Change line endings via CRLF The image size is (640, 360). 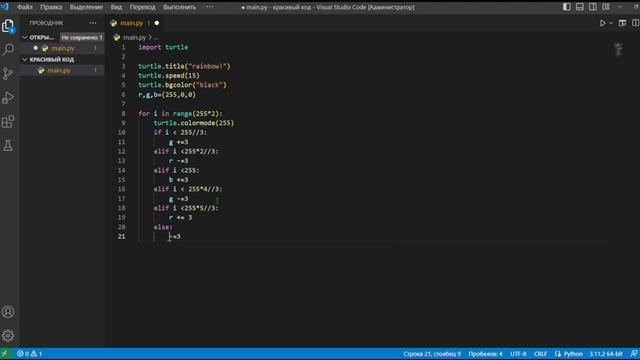[540, 354]
